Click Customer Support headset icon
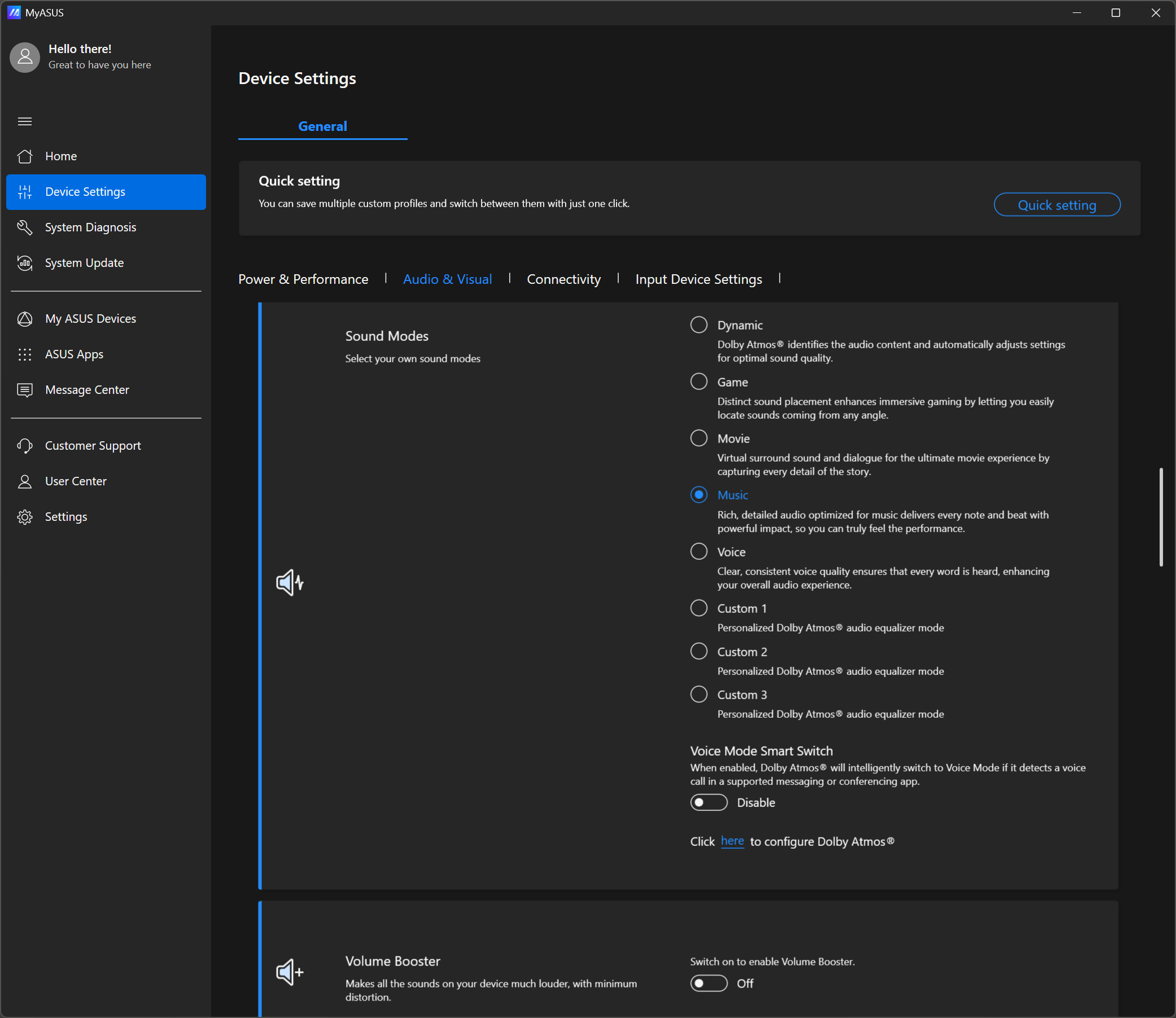The height and width of the screenshot is (1018, 1176). [24, 446]
